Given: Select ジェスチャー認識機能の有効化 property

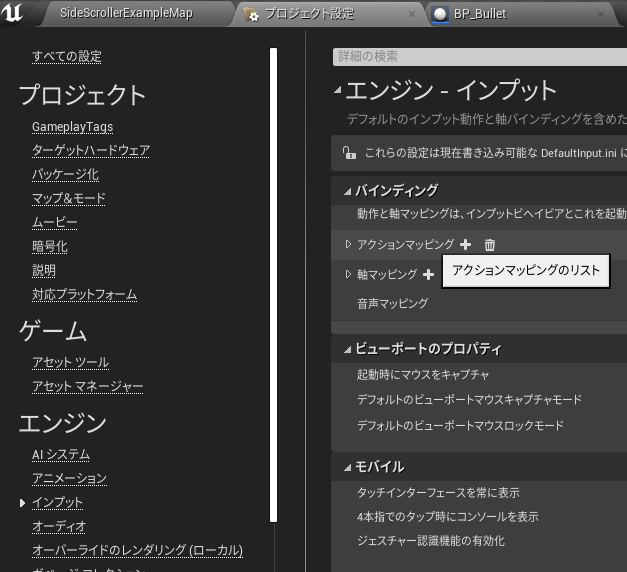Looking at the screenshot, I should (x=431, y=541).
